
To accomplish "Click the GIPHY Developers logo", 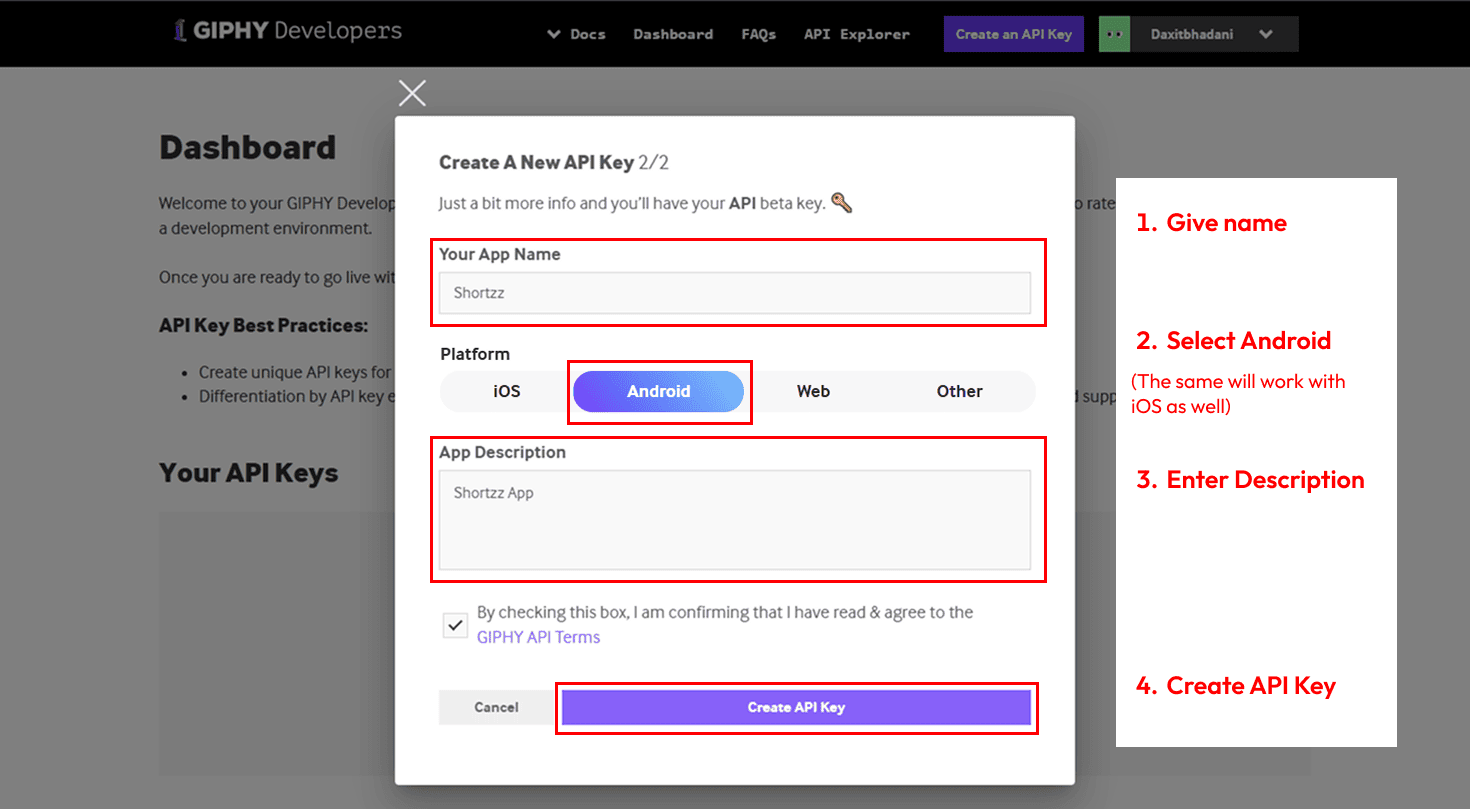I will 287,31.
